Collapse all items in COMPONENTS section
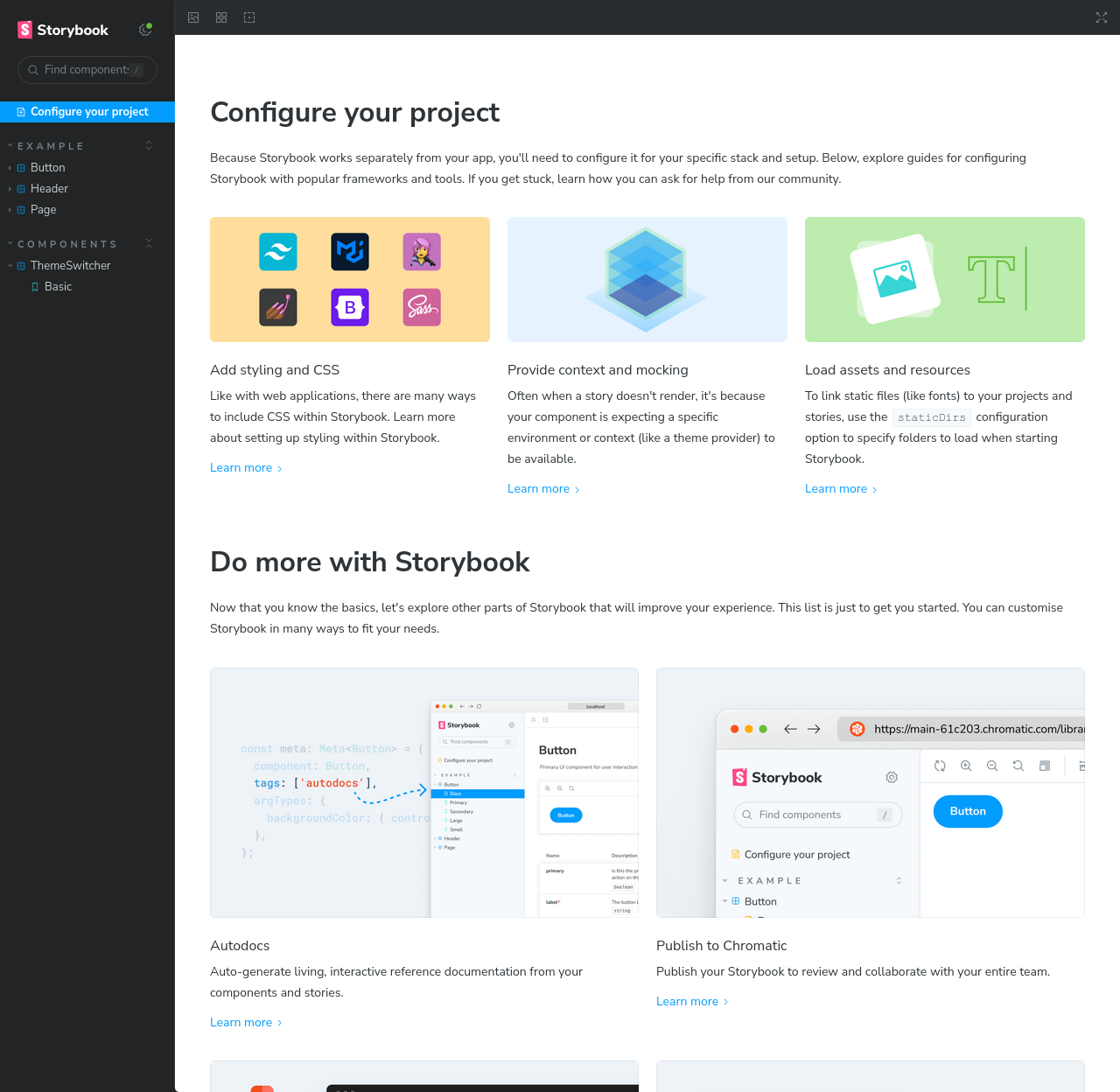Image resolution: width=1120 pixels, height=1092 pixels. (x=149, y=244)
